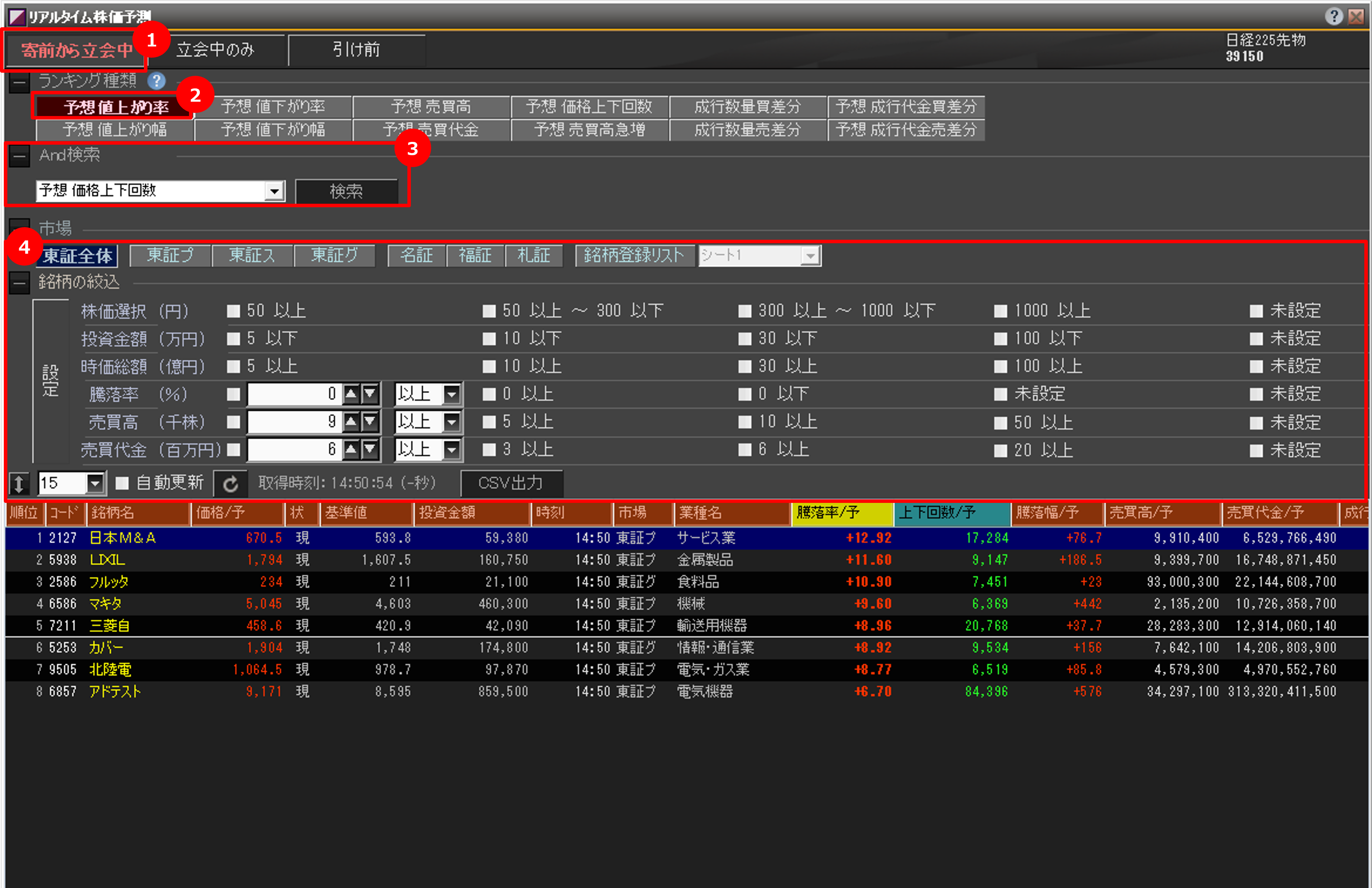Select 予想 値下がり幅 ranking
Viewport: 1372px width, 888px height.
[x=273, y=130]
